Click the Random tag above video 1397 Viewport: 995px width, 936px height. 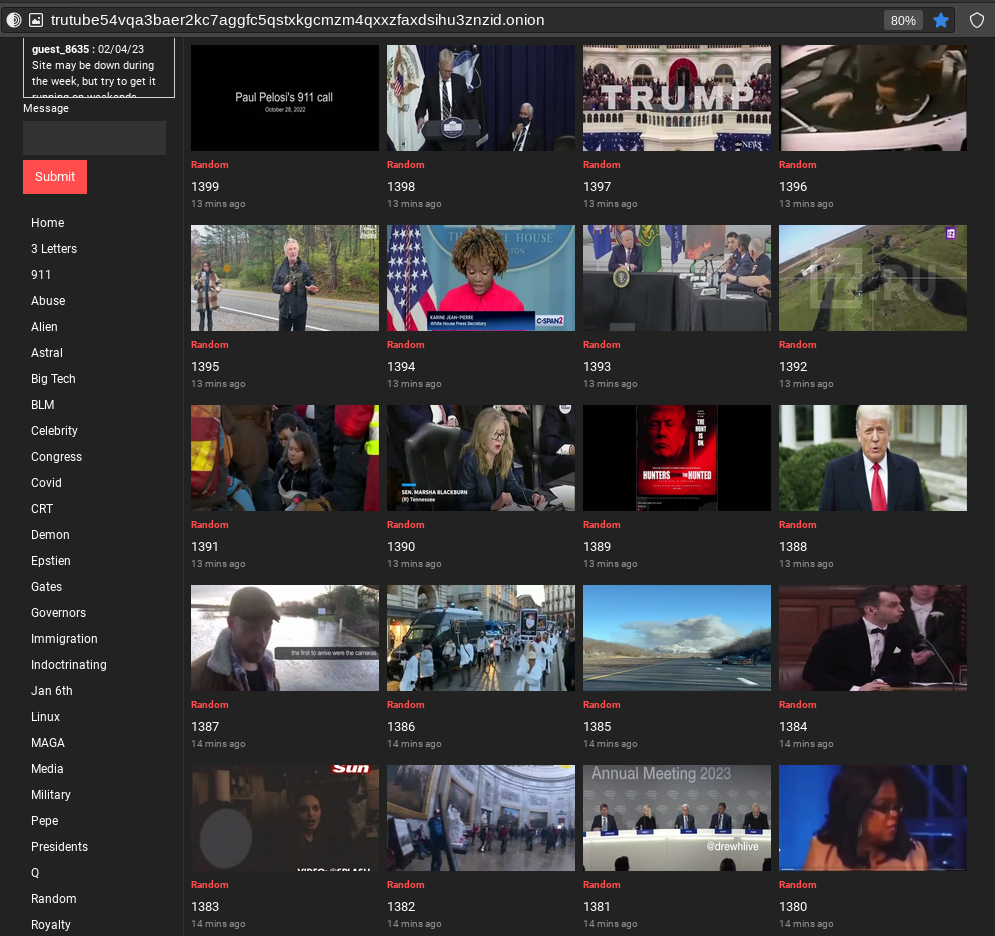(602, 164)
